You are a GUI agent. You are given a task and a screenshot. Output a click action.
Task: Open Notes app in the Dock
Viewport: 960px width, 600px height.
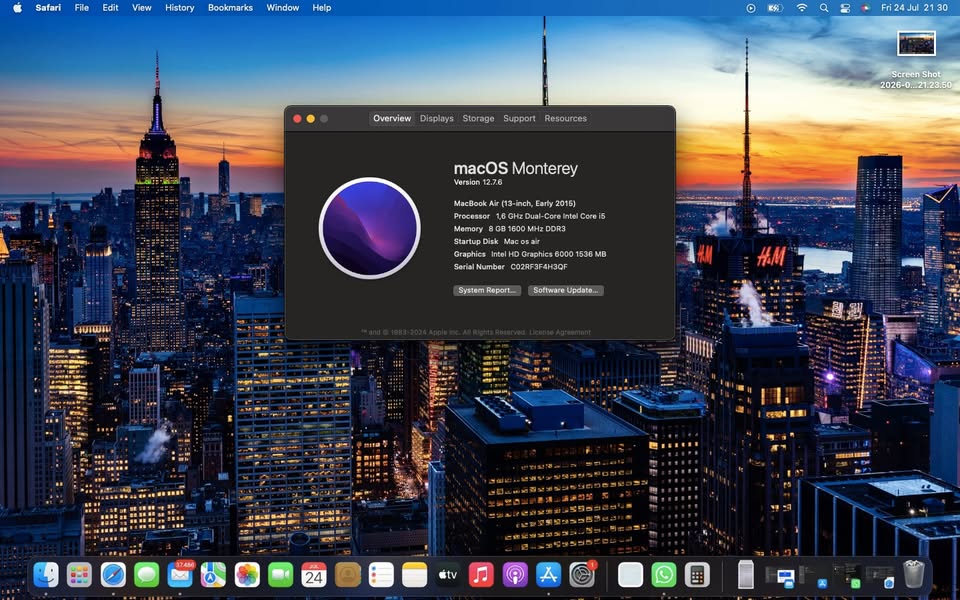click(414, 575)
